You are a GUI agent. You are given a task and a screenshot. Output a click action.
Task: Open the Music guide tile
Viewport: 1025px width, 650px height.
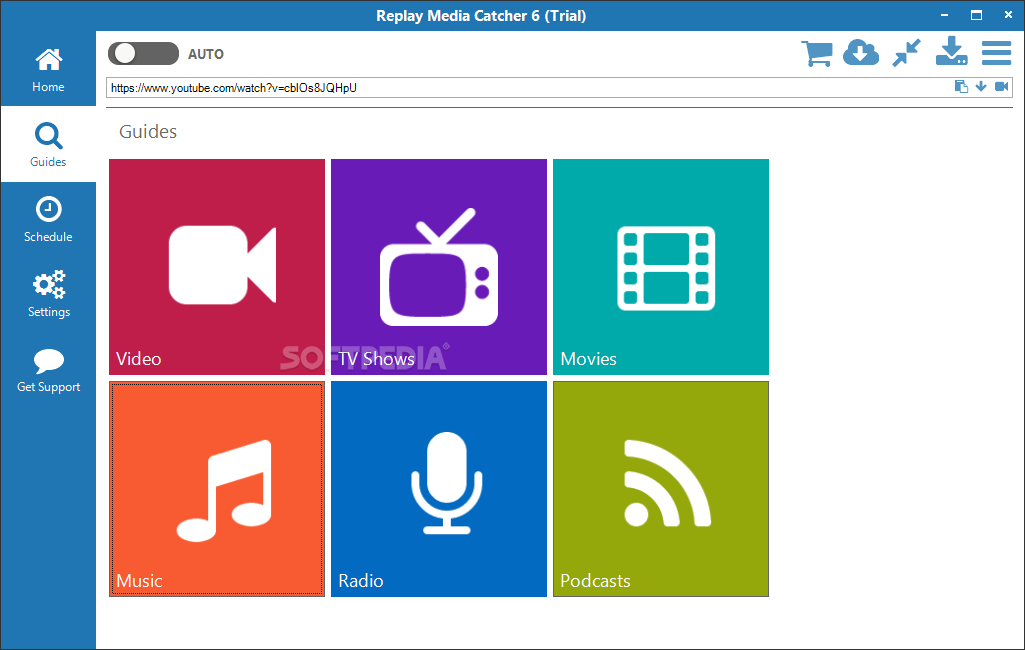[x=217, y=489]
